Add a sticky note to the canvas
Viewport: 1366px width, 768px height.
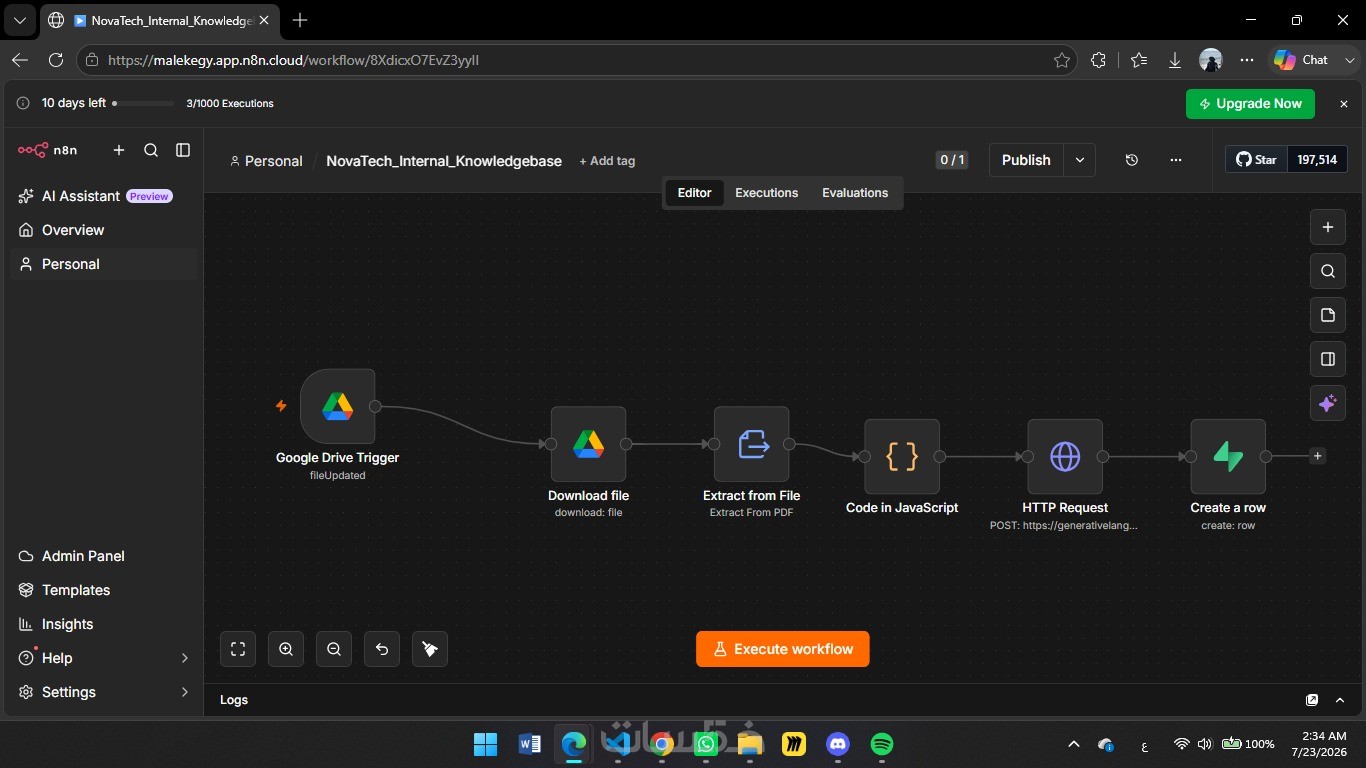point(1328,315)
